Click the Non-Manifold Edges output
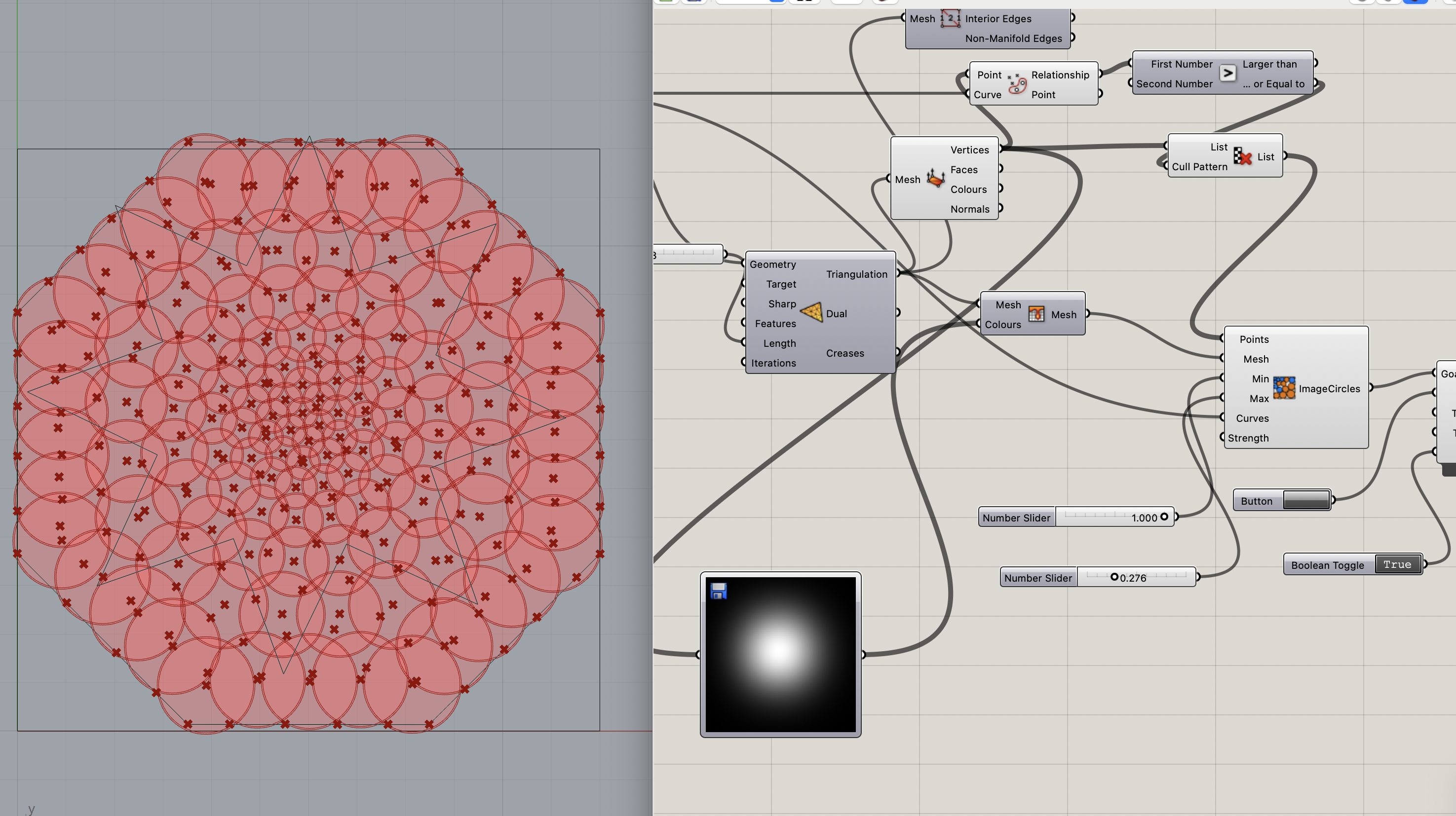Screen dimensions: 1456x816 coord(1013,38)
